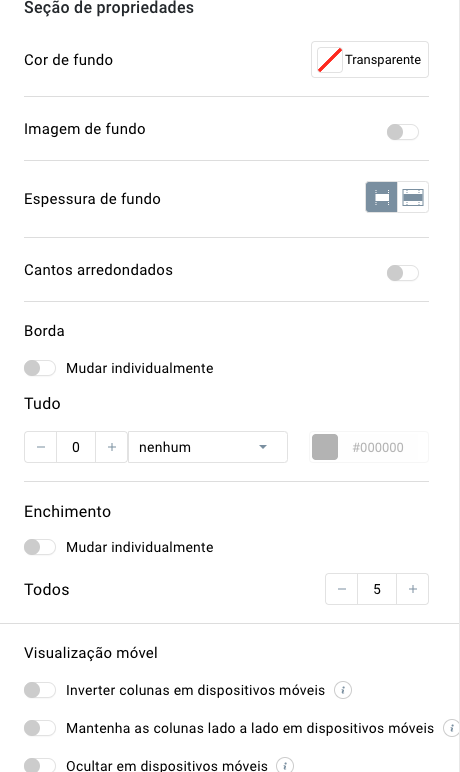Click the #000000 hex color field
Viewport: 460px width, 772px height.
[383, 447]
